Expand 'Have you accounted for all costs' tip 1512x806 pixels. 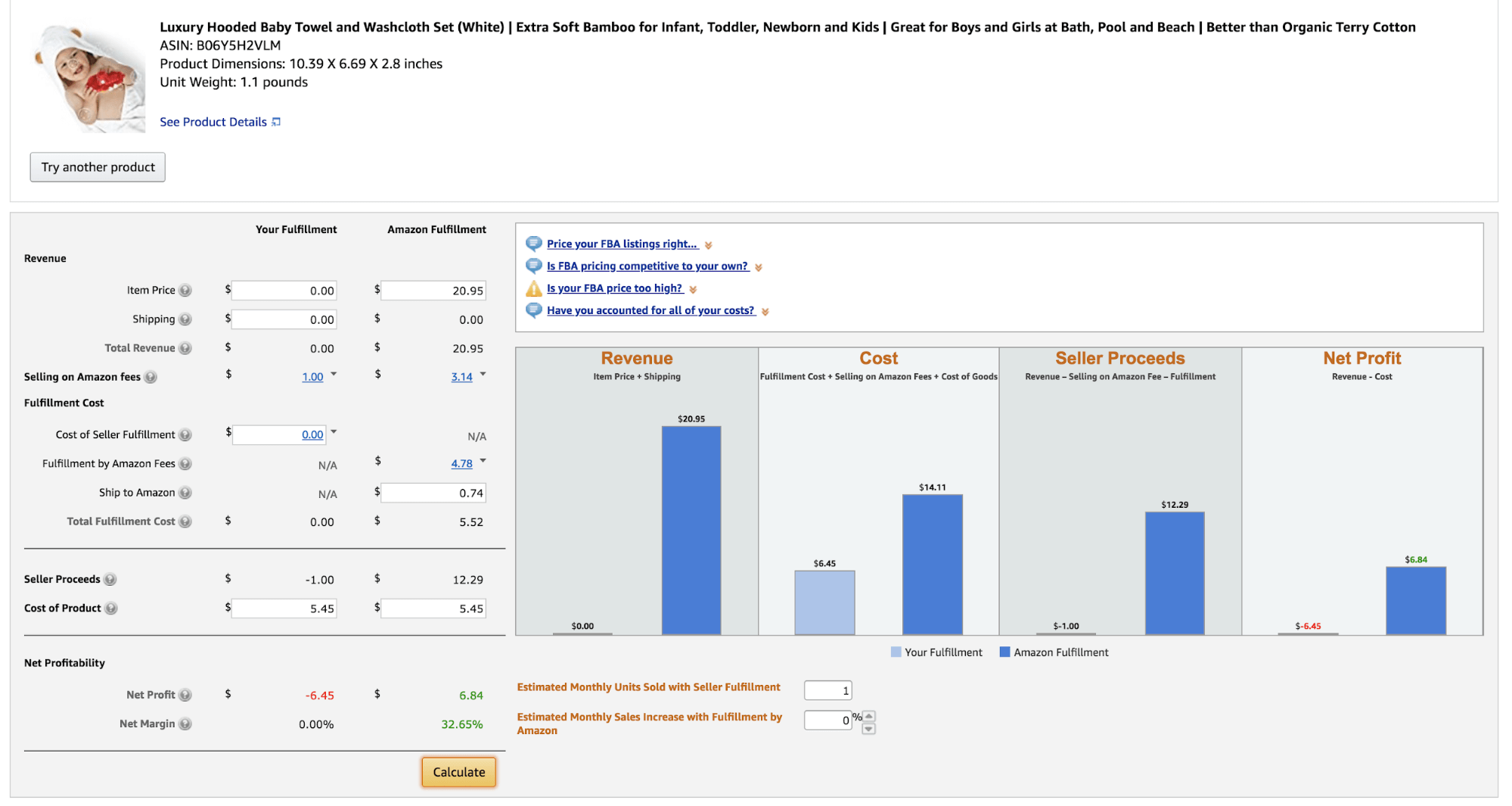765,312
